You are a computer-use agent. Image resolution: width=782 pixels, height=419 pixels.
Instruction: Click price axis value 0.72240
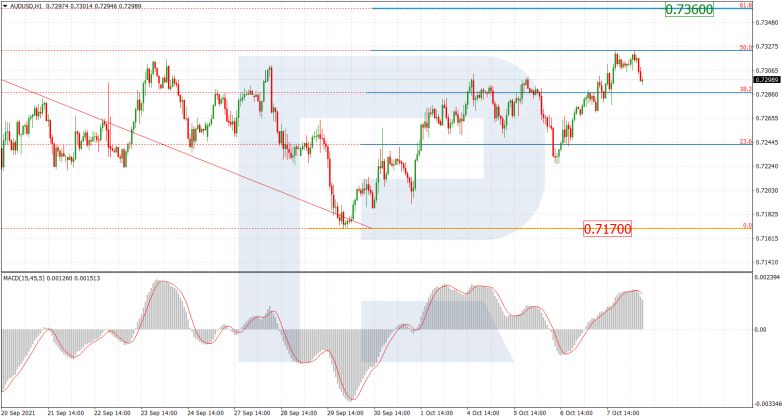767,167
